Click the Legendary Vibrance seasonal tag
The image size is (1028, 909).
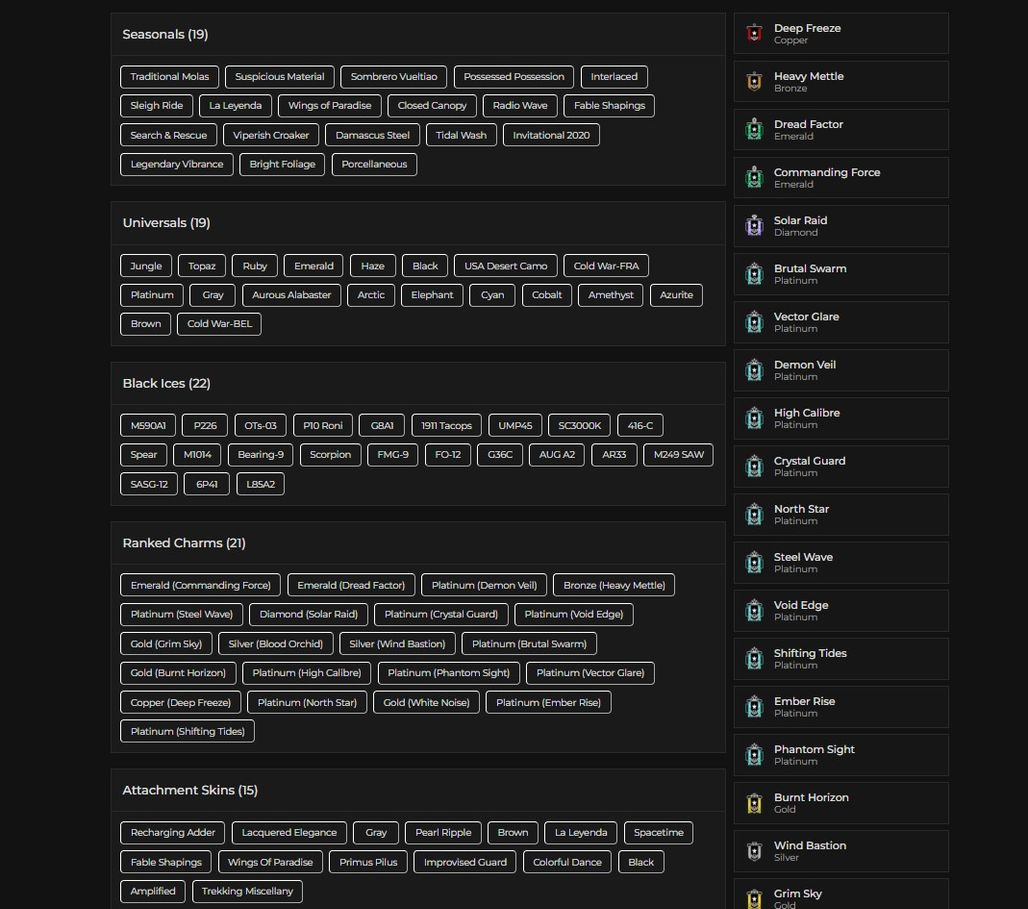click(x=176, y=164)
